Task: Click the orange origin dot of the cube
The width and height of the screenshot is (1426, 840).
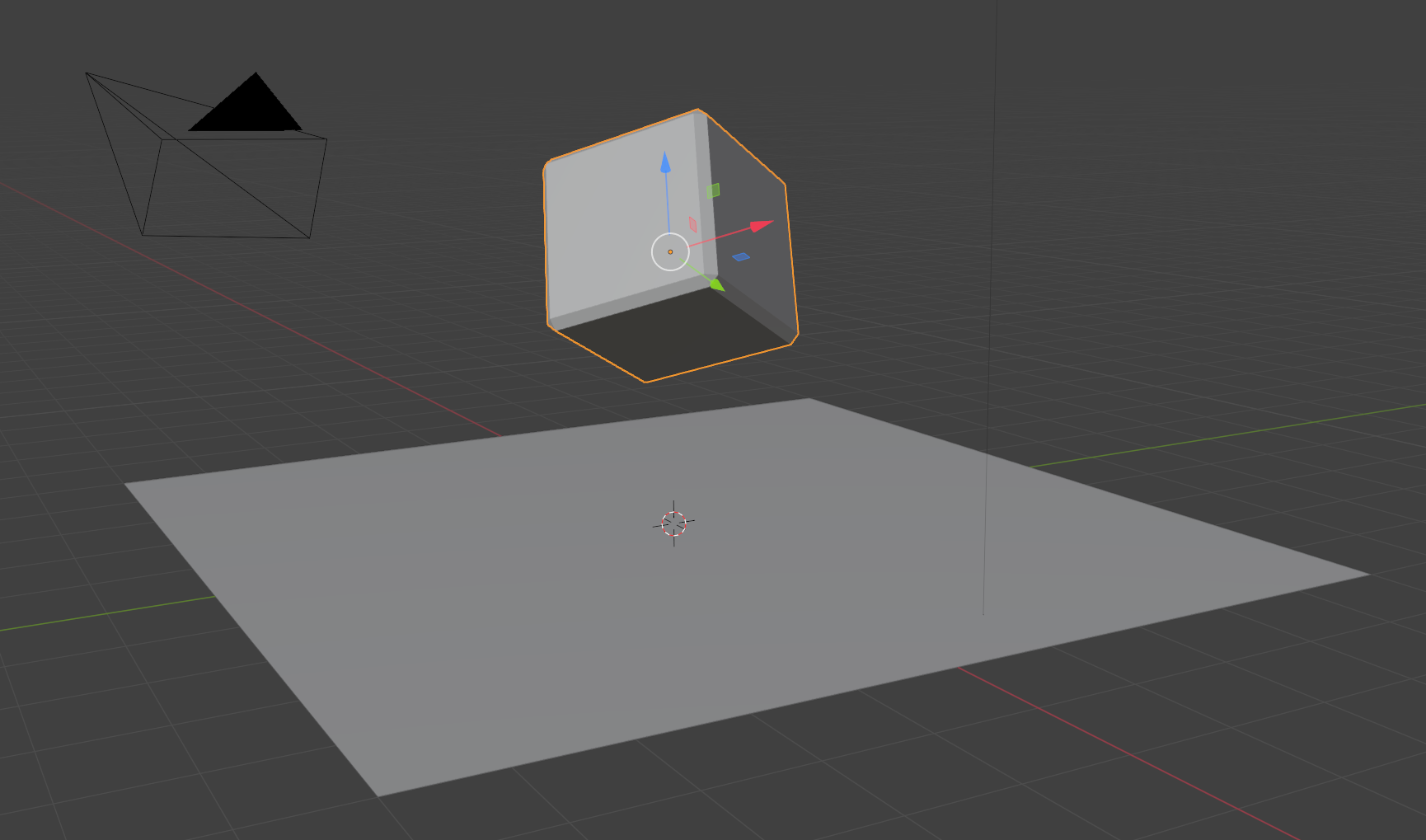Action: click(670, 251)
